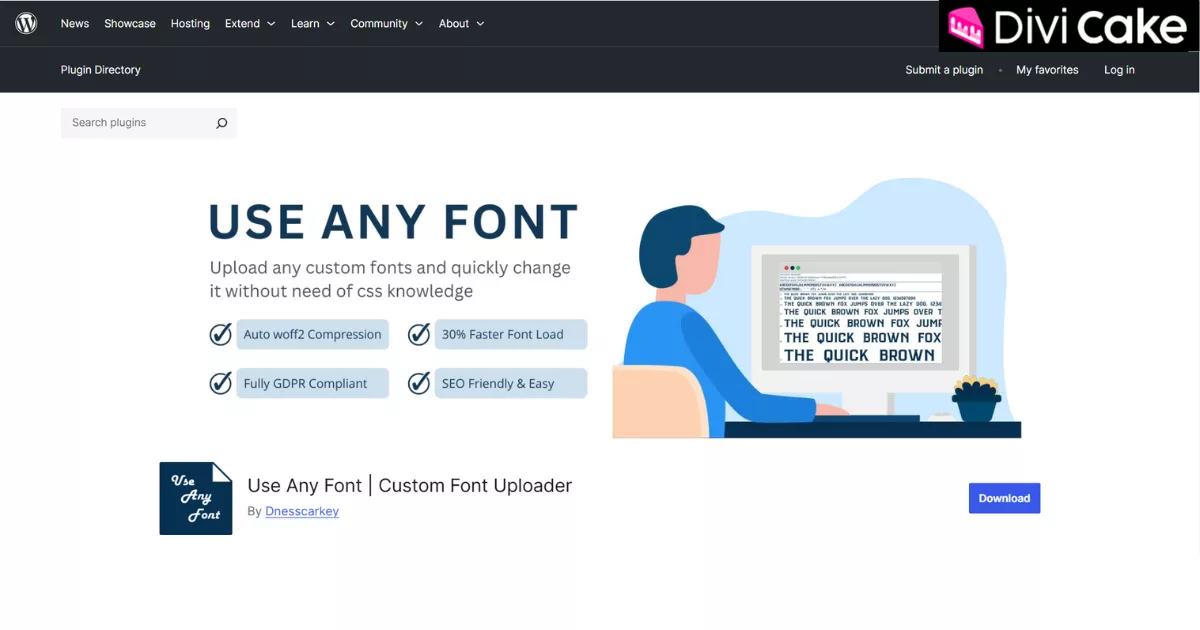This screenshot has height=630, width=1200.
Task: Expand the Extend dropdown menu
Action: [250, 23]
